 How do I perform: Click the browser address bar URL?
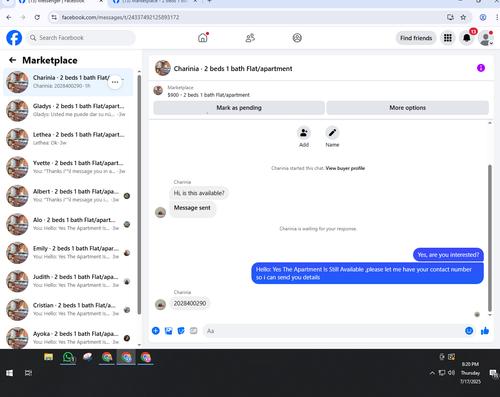coord(120,17)
